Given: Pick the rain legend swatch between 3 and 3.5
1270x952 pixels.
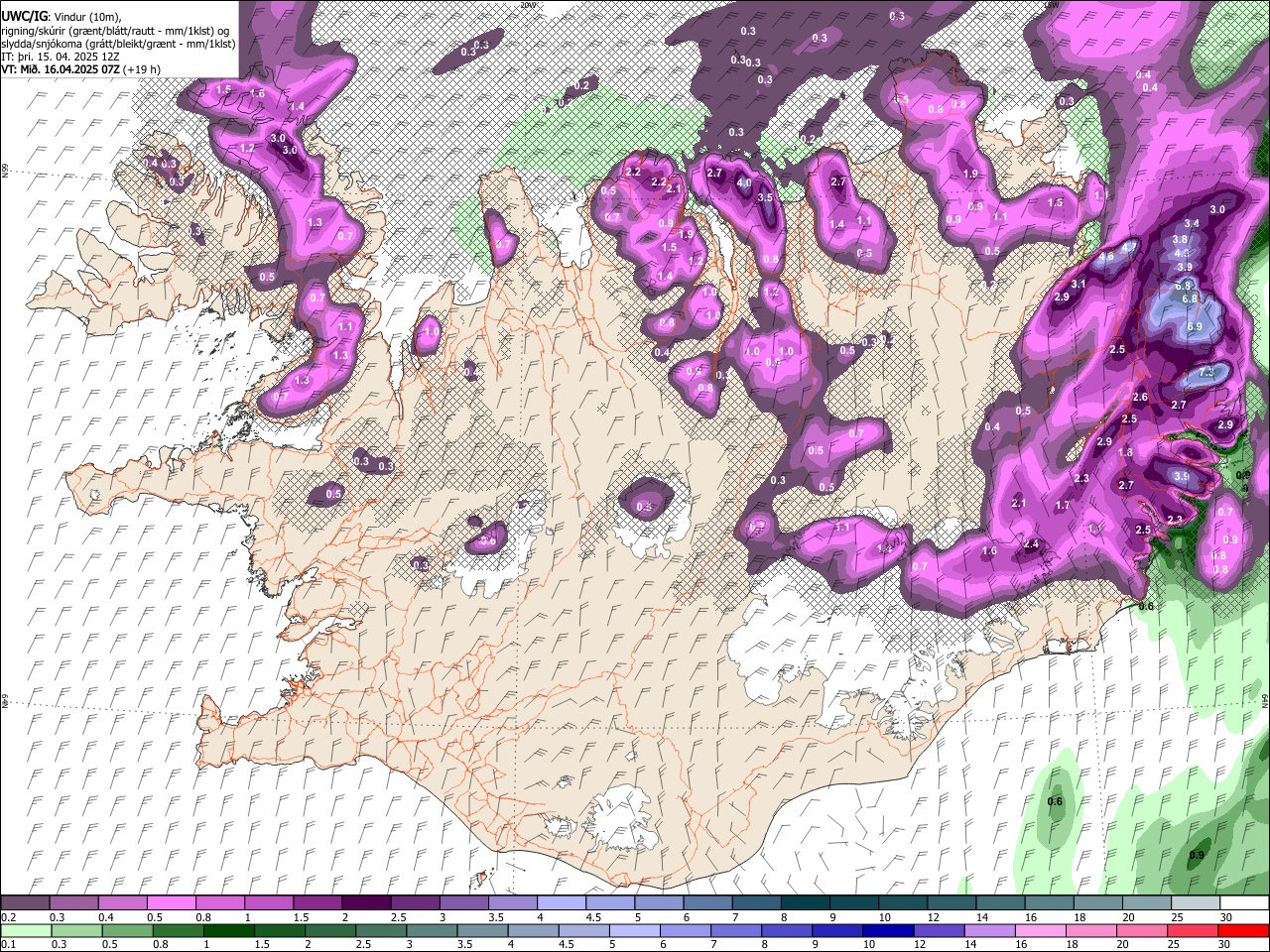Looking at the screenshot, I should (x=434, y=930).
